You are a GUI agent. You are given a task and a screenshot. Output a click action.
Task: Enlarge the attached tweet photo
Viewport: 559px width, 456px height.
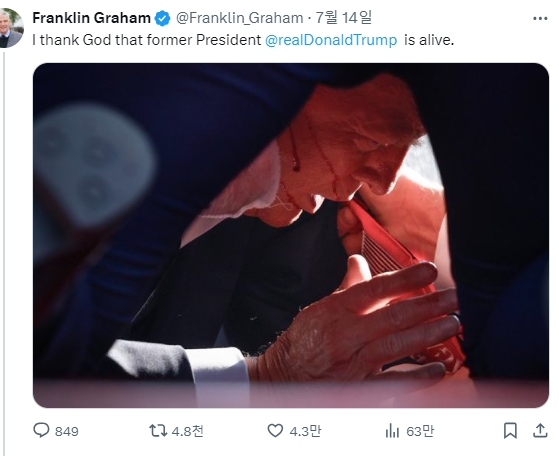point(291,235)
